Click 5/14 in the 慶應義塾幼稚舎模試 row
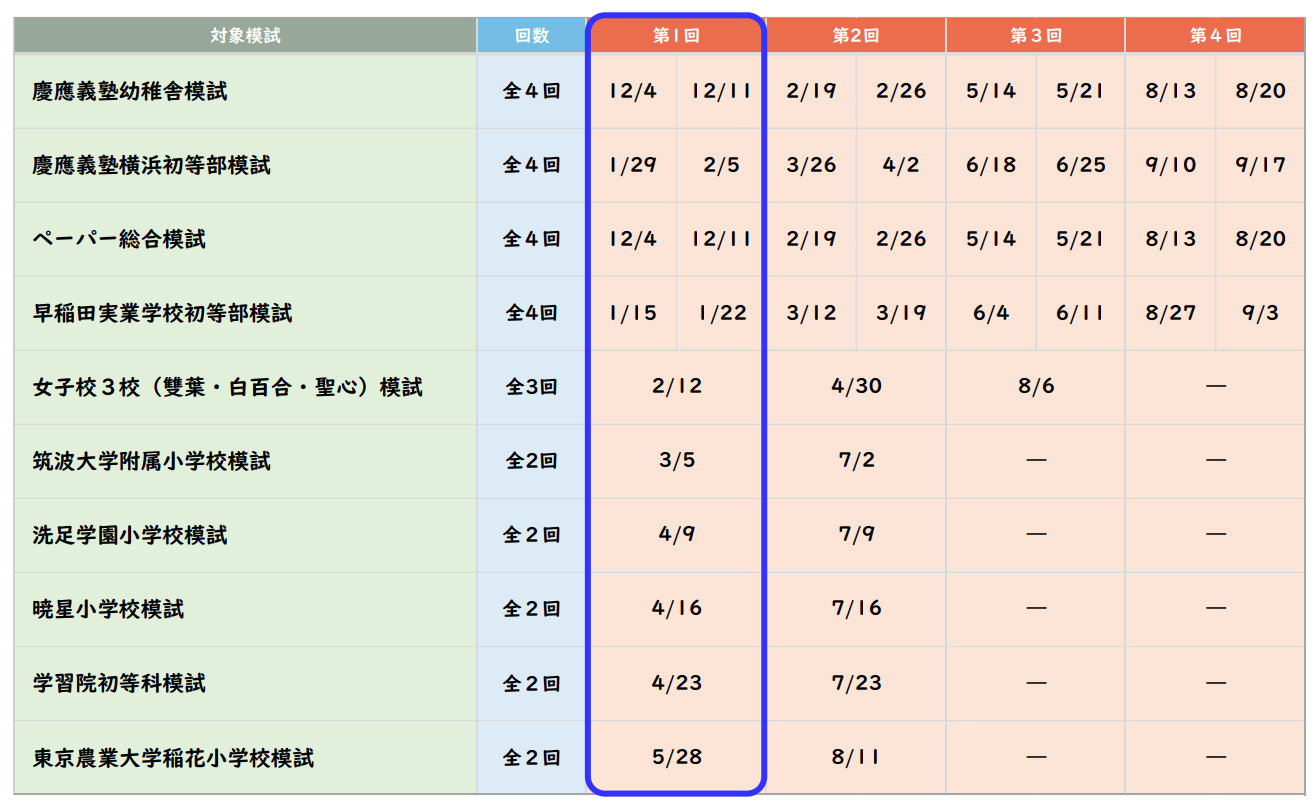Image resolution: width=1315 pixels, height=807 pixels. [991, 91]
